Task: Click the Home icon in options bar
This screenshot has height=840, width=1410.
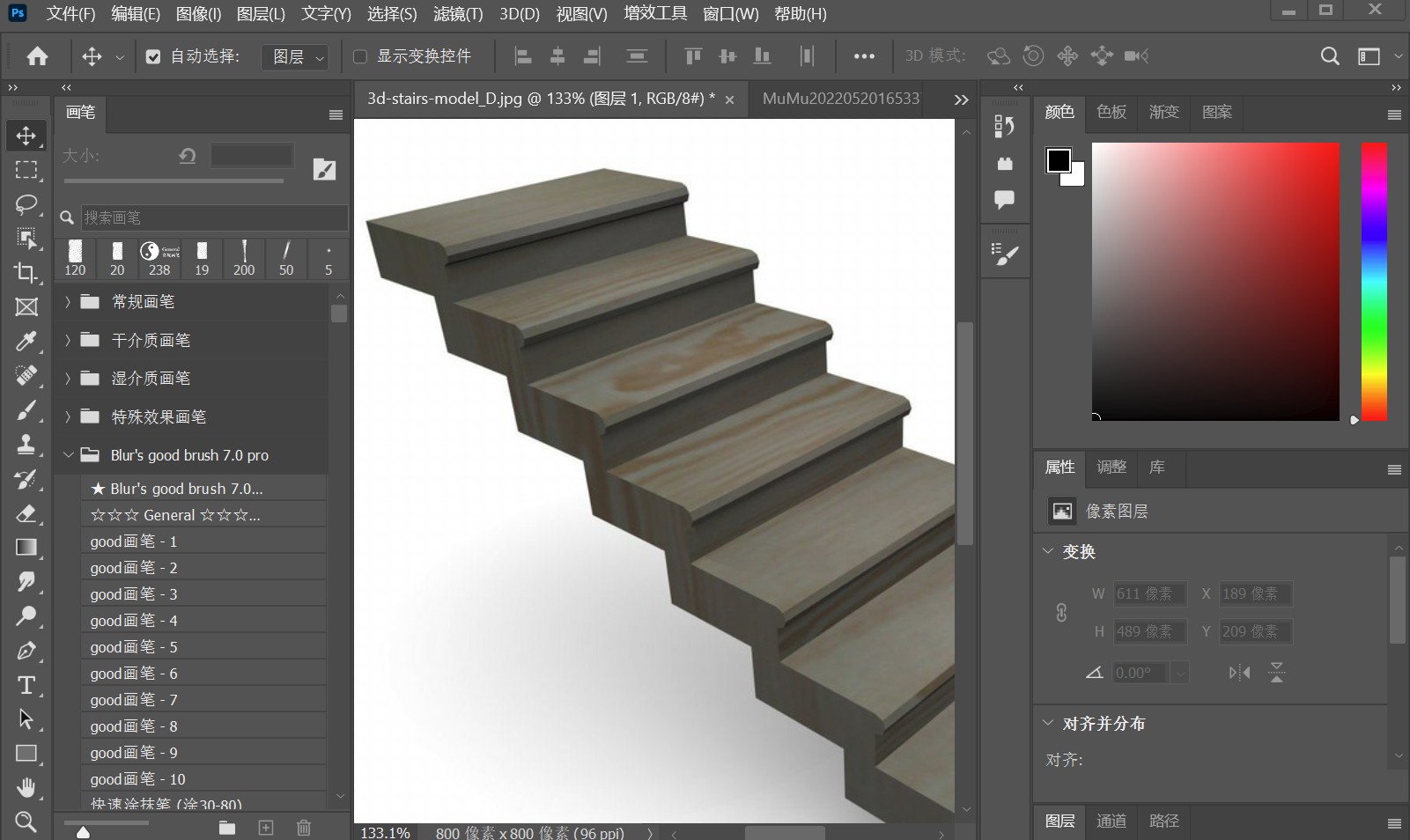Action: pyautogui.click(x=37, y=56)
